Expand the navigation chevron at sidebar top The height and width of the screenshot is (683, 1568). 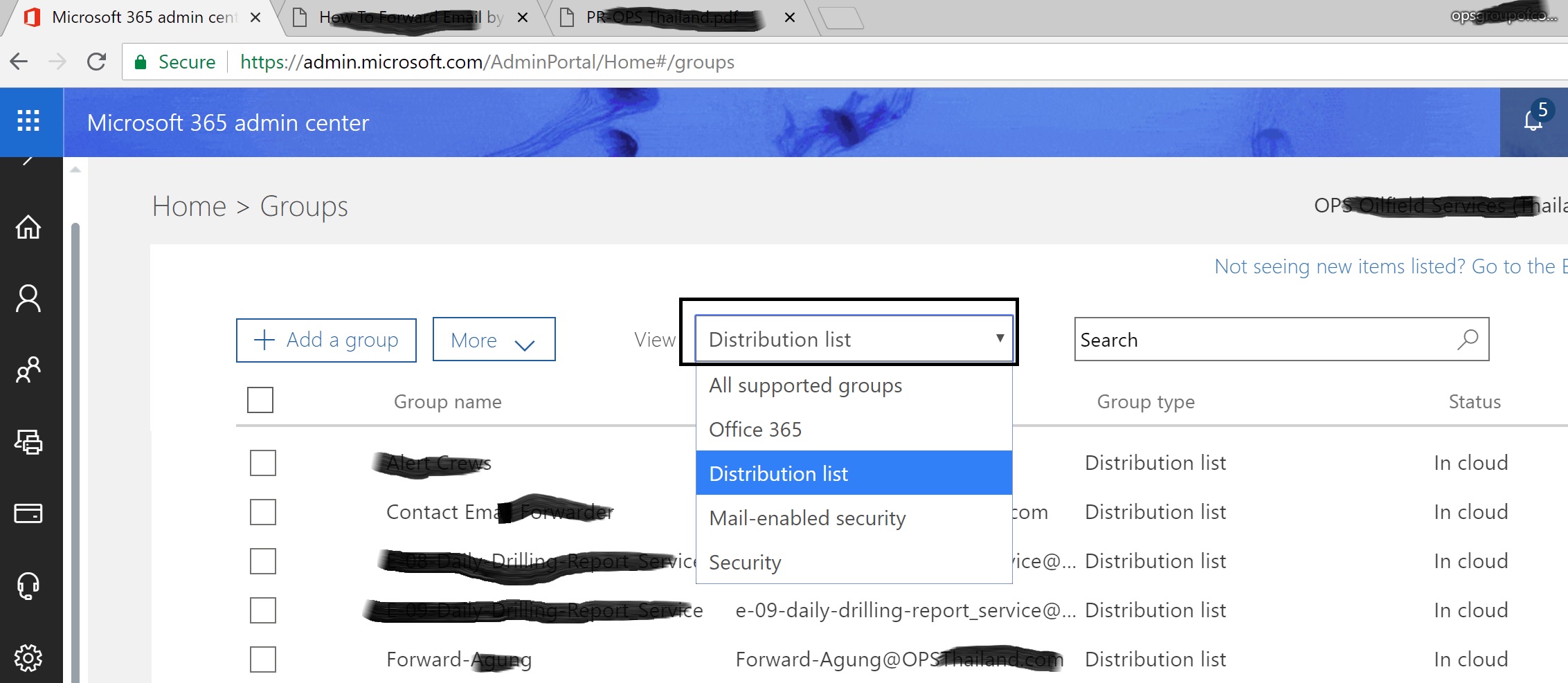[x=28, y=161]
